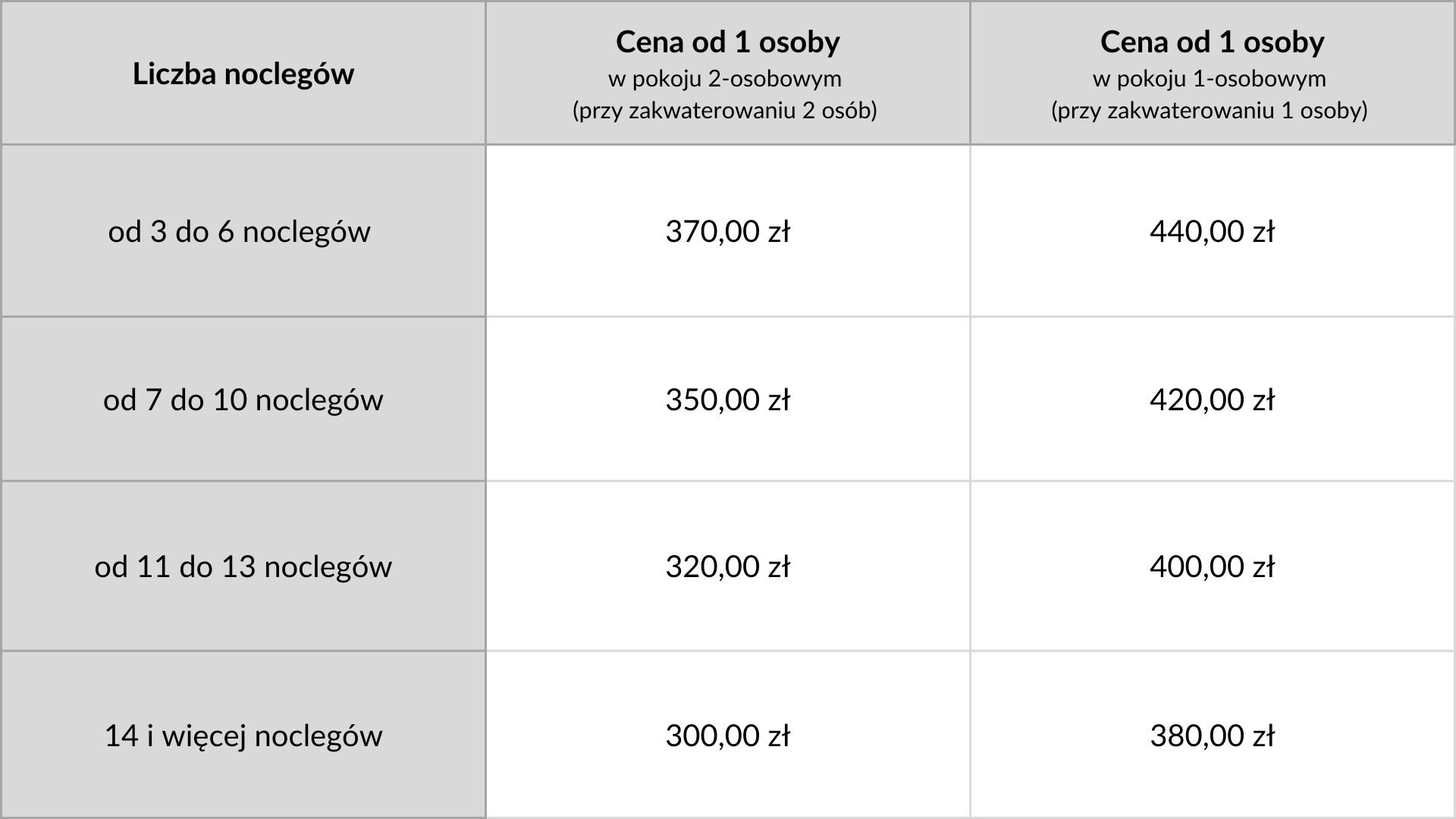Viewport: 1456px width, 819px height.
Task: Click the bold 'Cena od 1 osoby' title on right
Action: 1213,42
